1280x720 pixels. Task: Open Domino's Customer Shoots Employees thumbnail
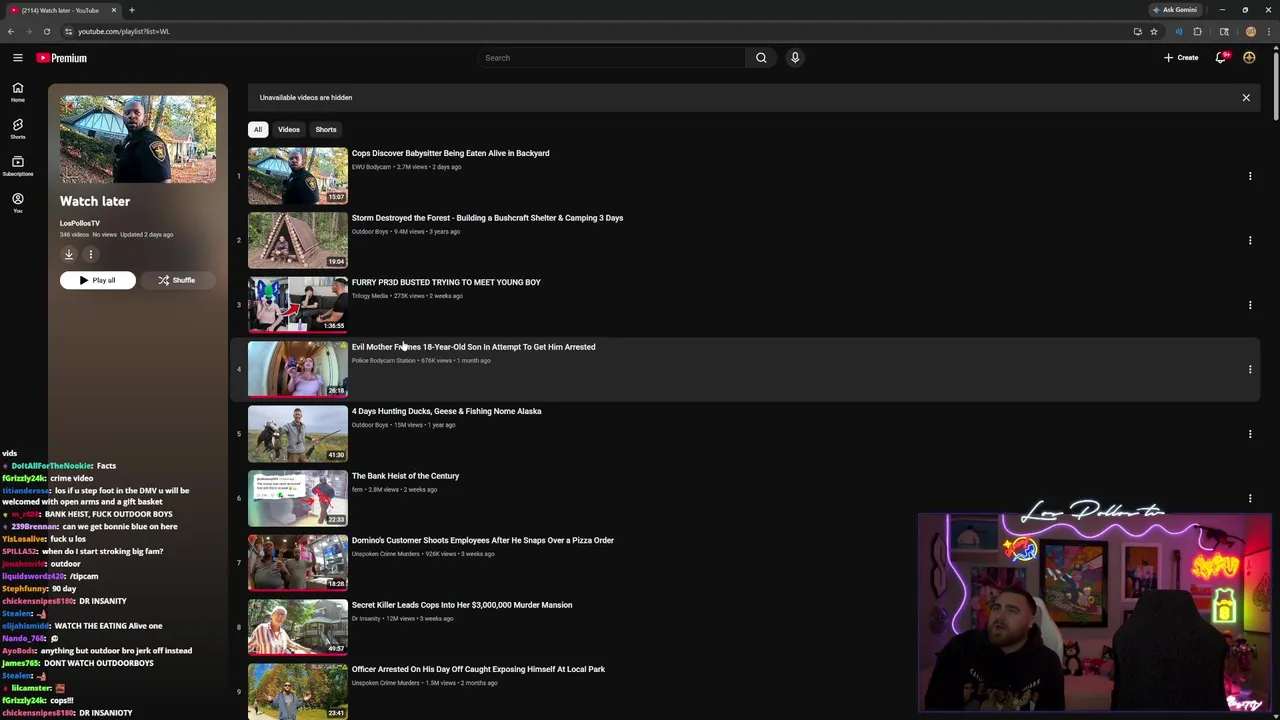click(298, 563)
